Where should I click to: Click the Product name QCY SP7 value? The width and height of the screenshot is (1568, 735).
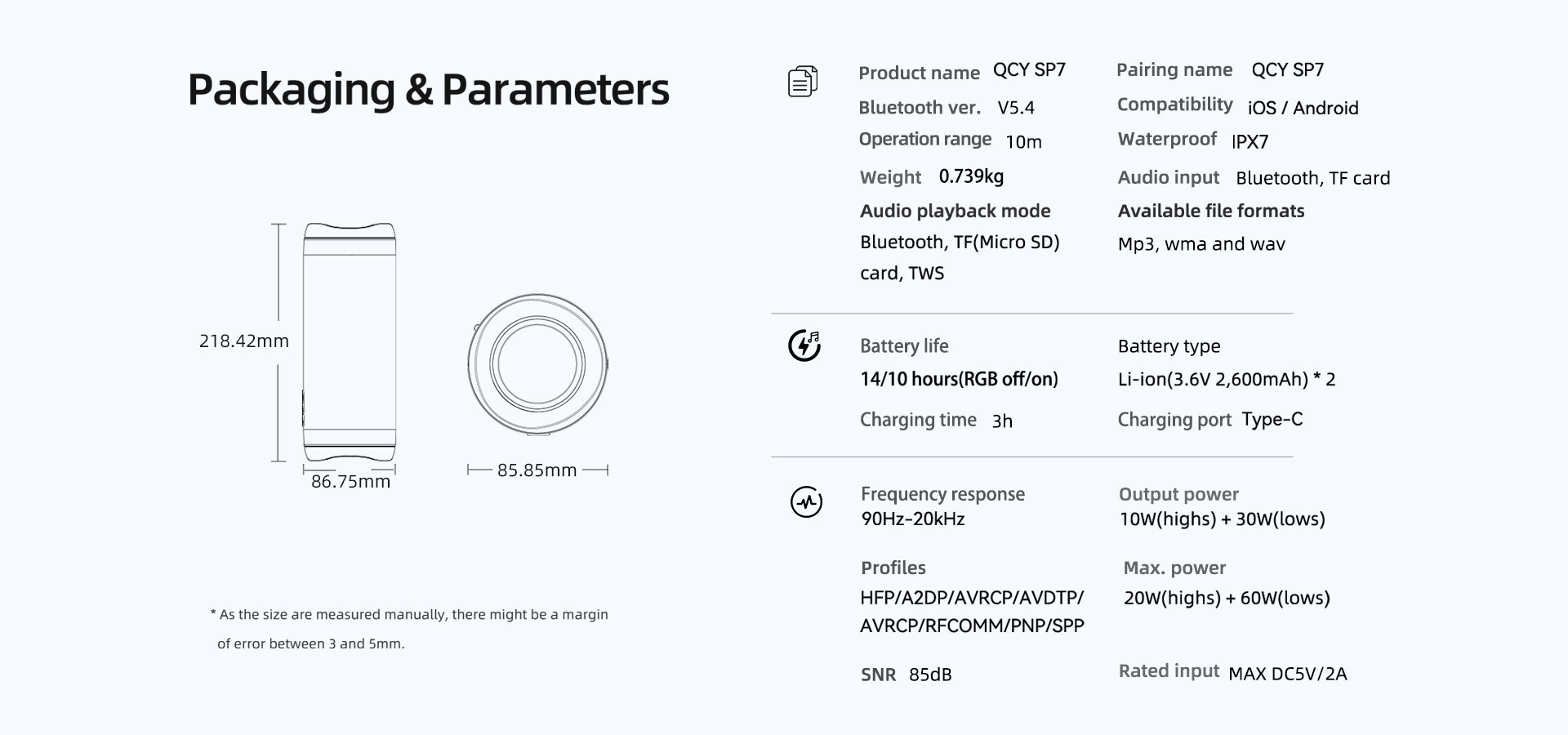tap(1029, 70)
